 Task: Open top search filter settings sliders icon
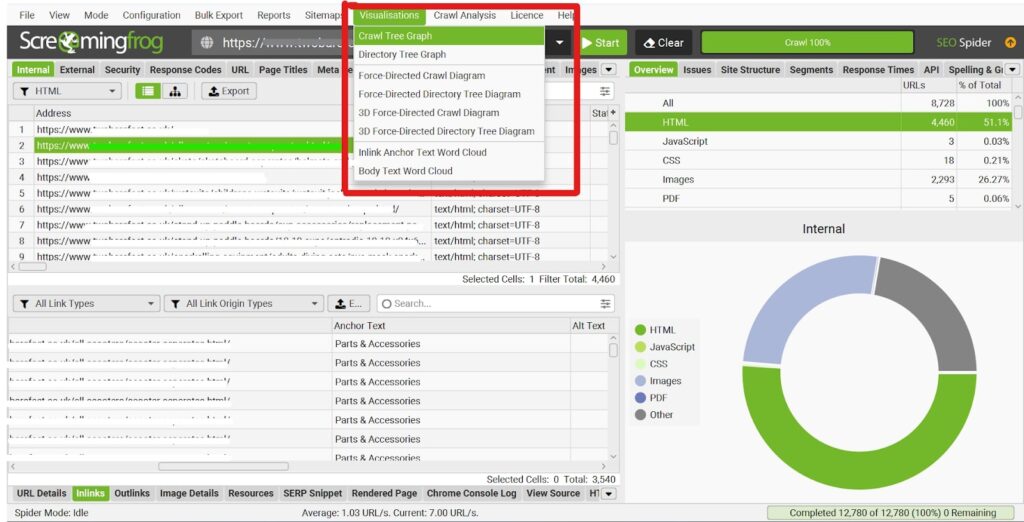[606, 91]
